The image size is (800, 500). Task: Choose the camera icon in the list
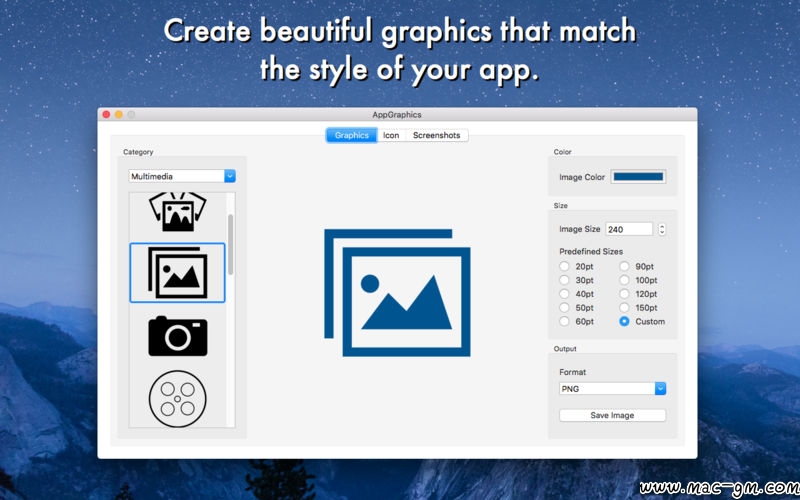click(x=177, y=336)
